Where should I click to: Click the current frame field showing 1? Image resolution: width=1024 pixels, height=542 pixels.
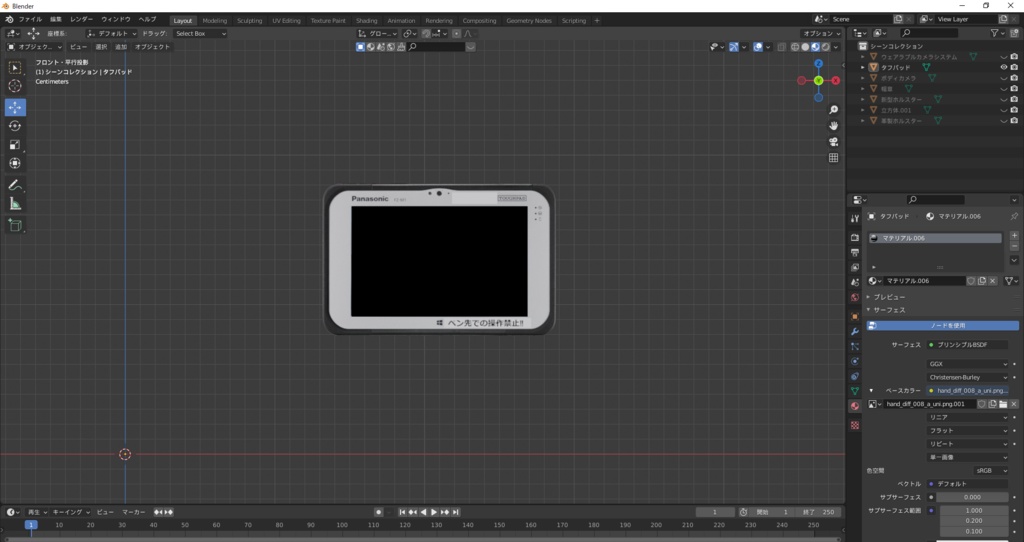pos(715,512)
